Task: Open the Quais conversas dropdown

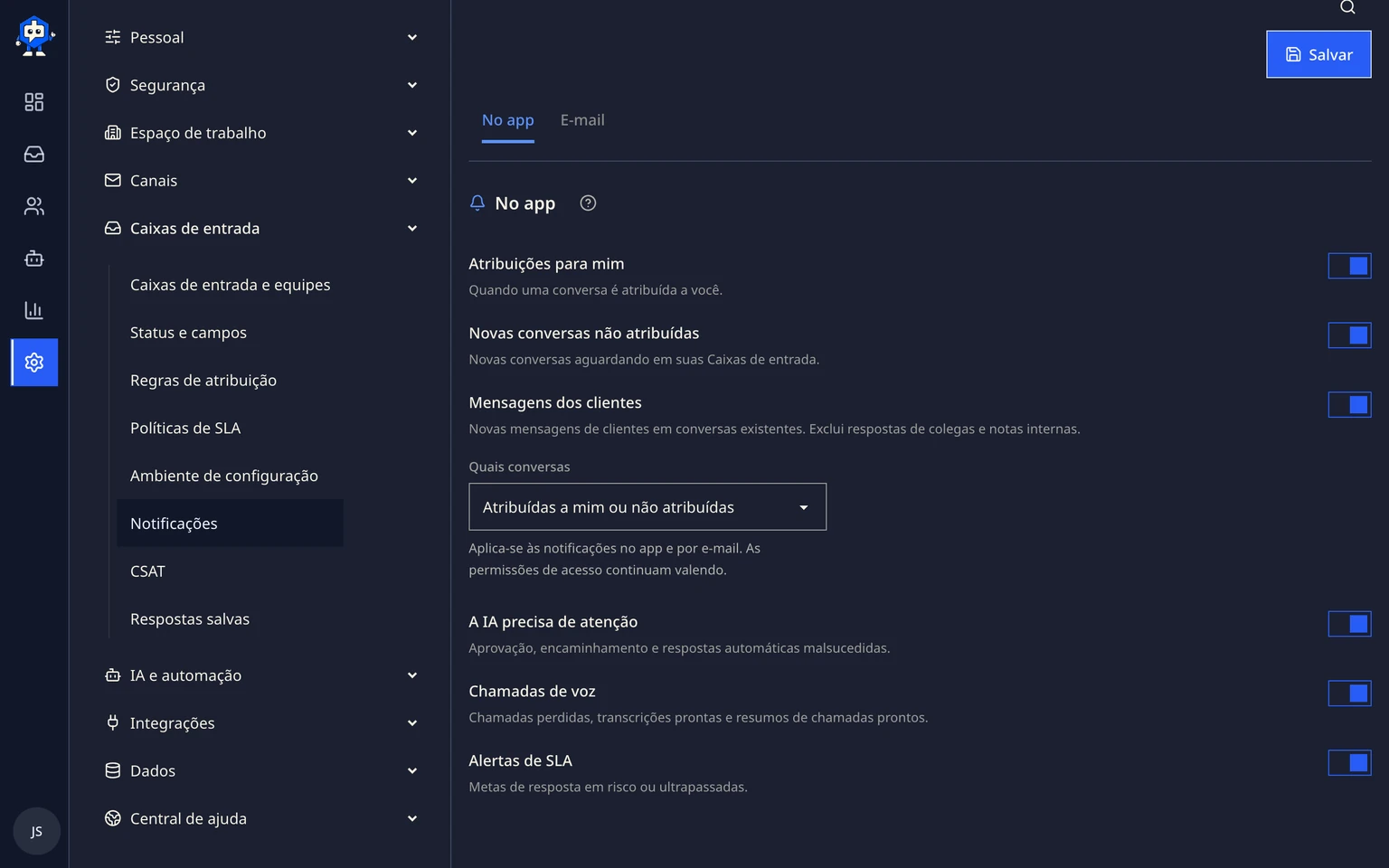Action: click(x=647, y=507)
